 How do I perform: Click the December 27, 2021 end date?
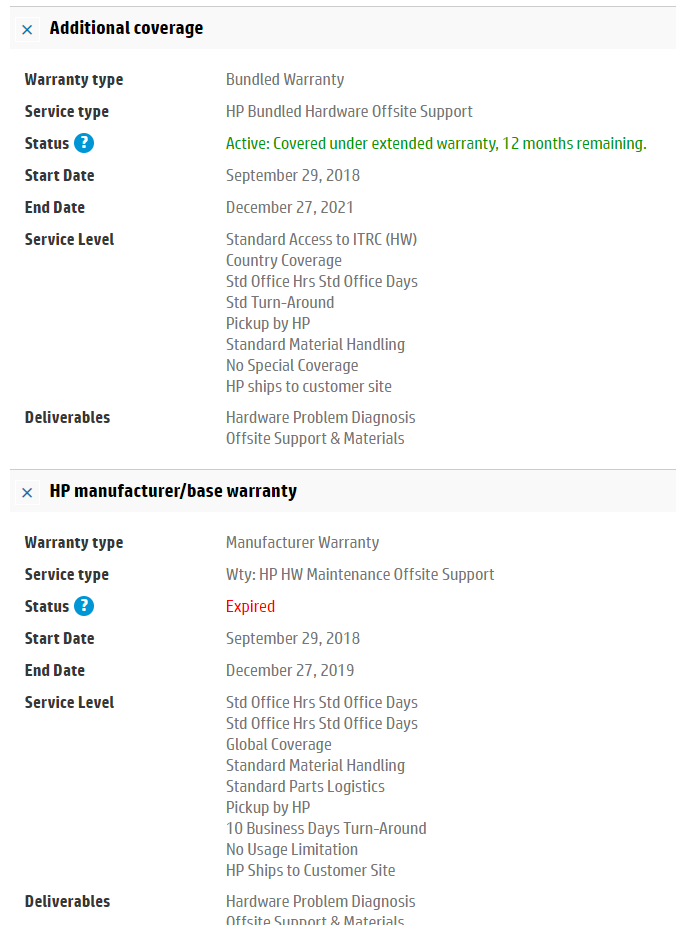pyautogui.click(x=289, y=207)
